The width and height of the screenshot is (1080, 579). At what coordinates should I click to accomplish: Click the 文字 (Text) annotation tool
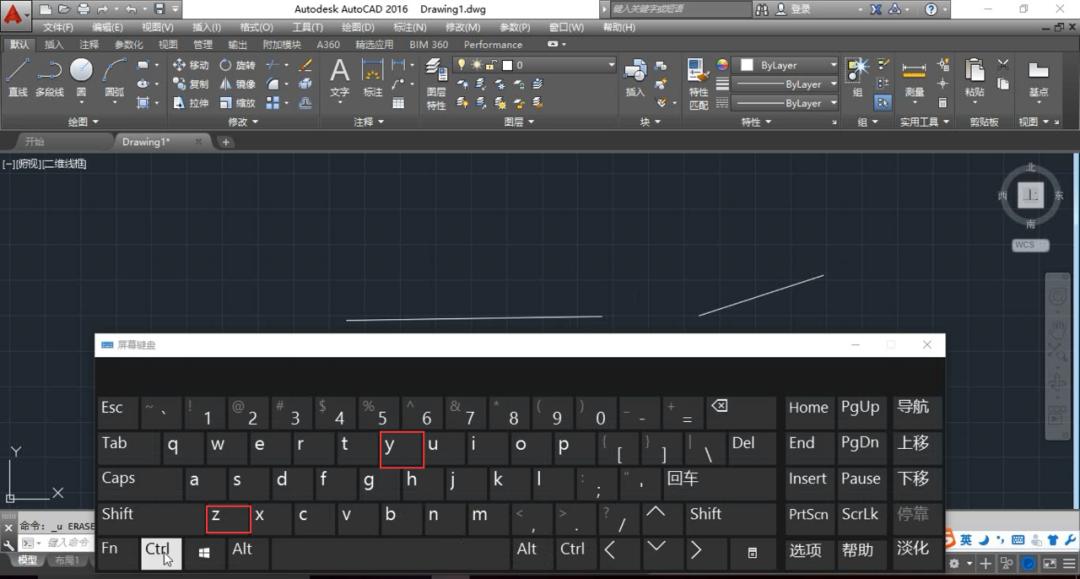(340, 78)
